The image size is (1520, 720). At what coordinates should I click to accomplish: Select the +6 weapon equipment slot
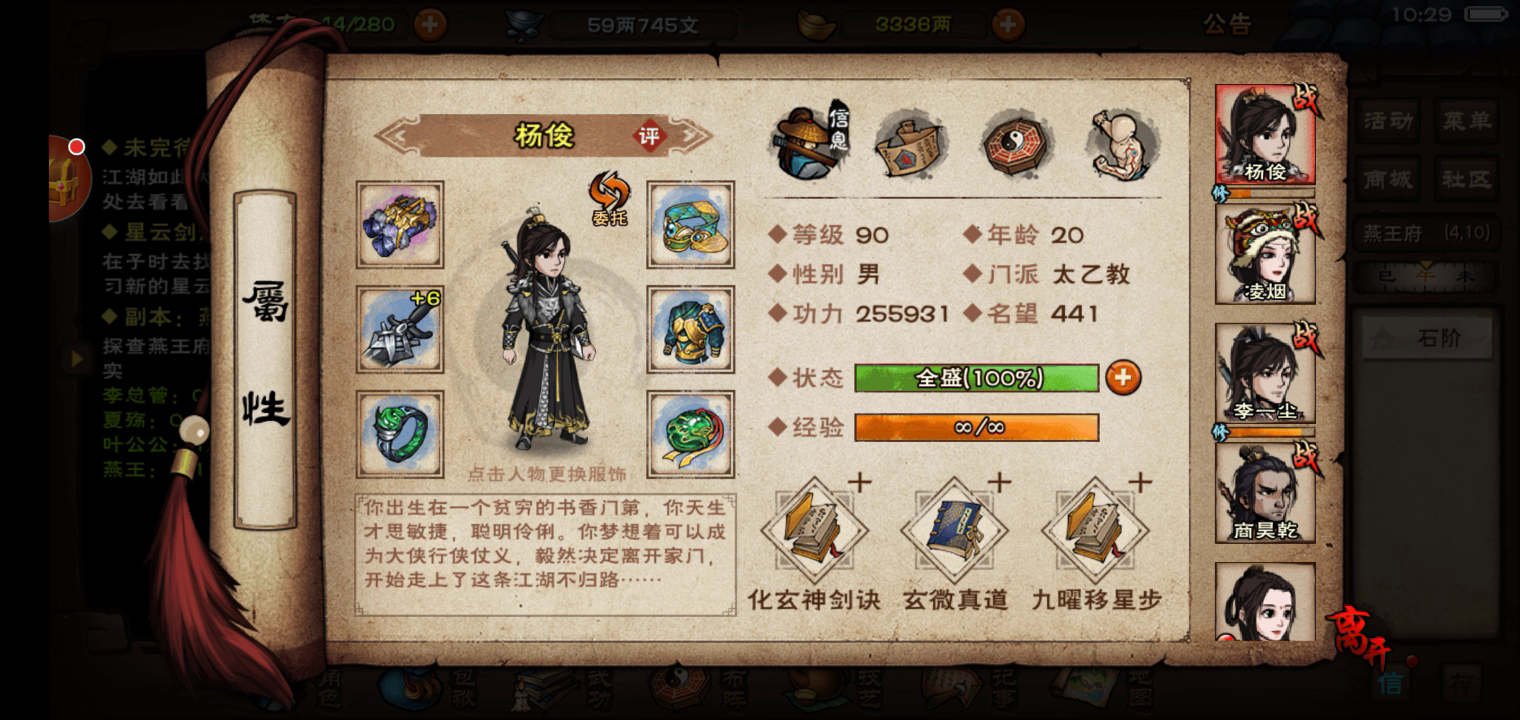coord(400,329)
